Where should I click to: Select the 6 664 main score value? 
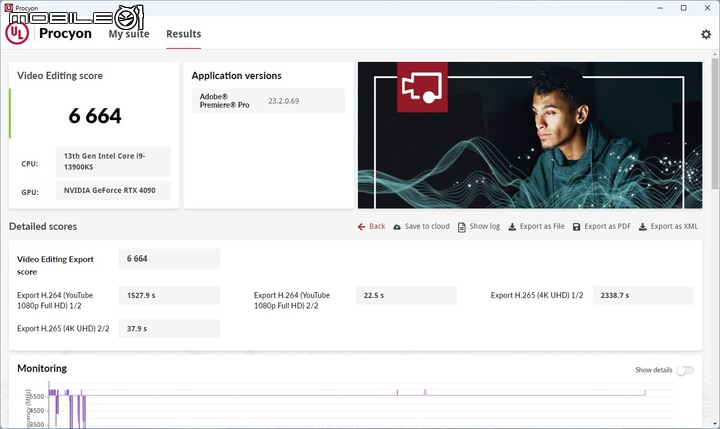point(95,116)
